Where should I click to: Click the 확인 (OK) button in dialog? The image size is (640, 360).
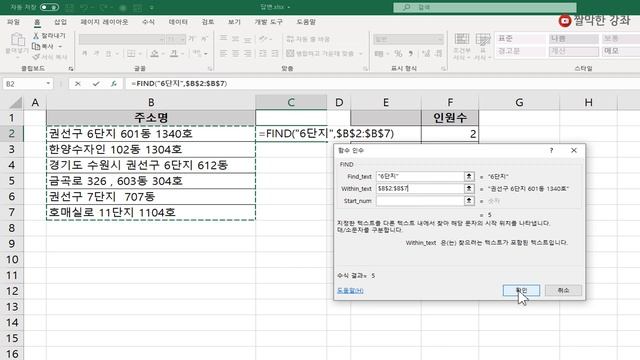521,290
